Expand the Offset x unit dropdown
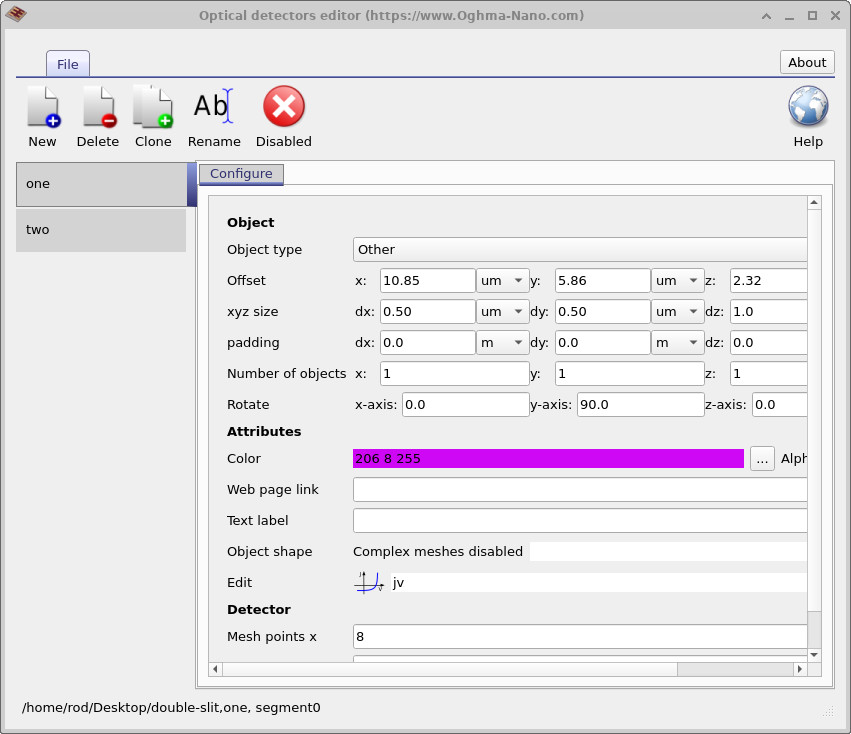 tap(503, 281)
